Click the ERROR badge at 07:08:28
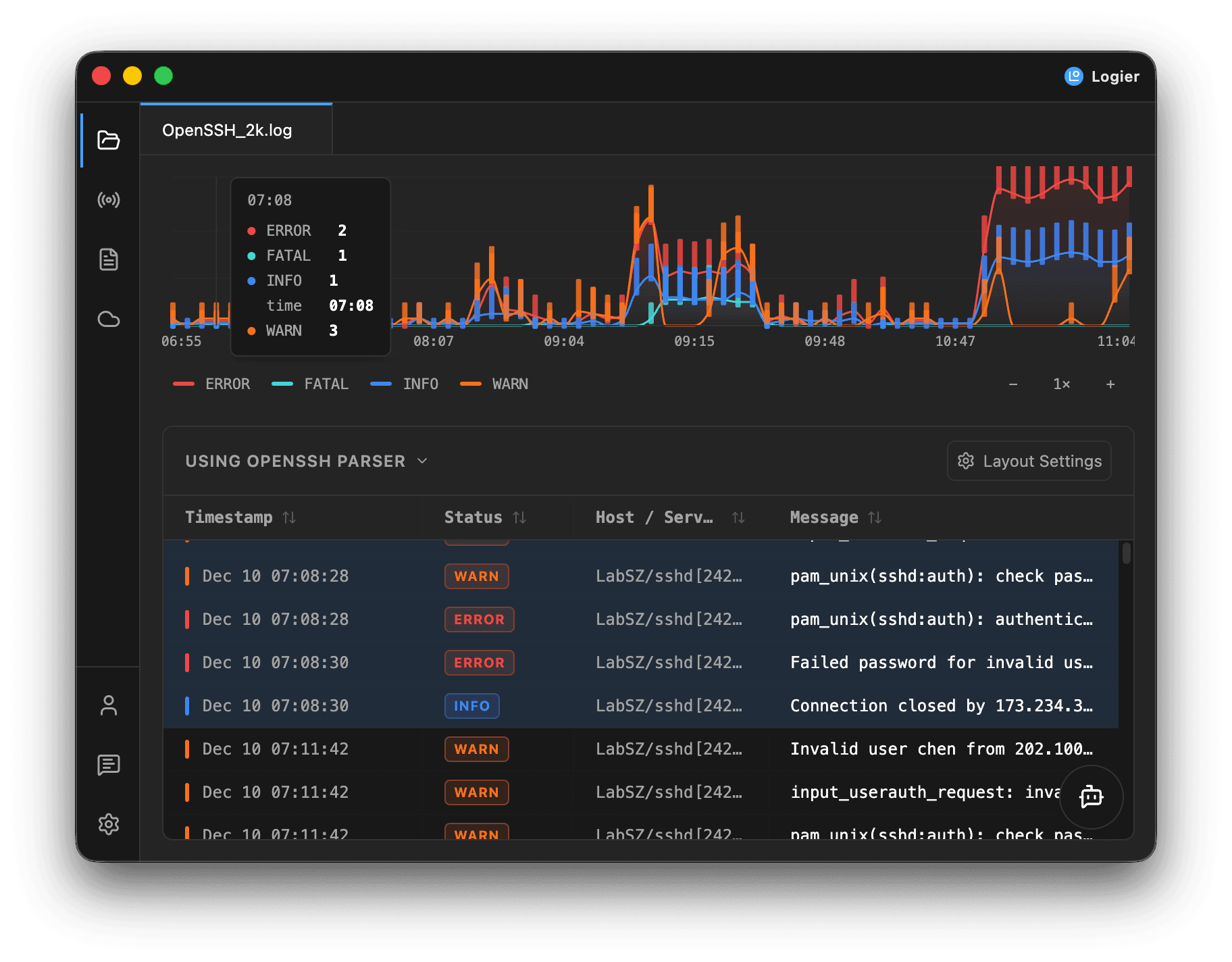Screen dimensions: 1232x962 [479, 619]
